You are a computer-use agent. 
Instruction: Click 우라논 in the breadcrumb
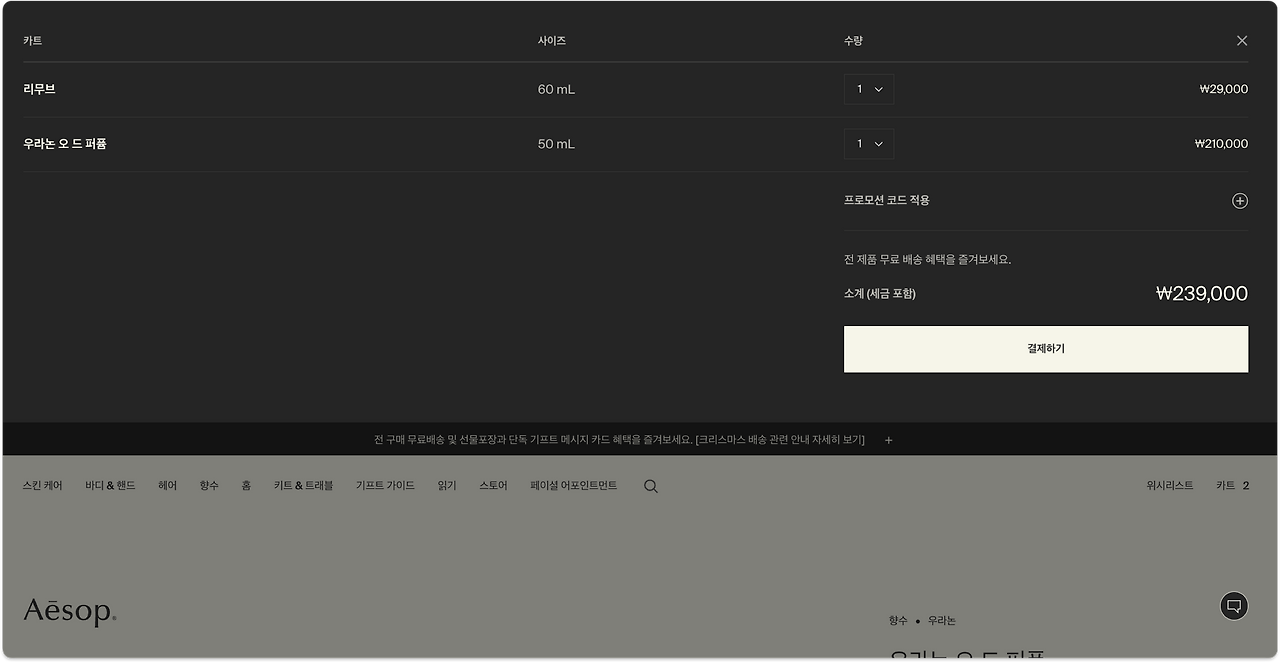pyautogui.click(x=941, y=620)
